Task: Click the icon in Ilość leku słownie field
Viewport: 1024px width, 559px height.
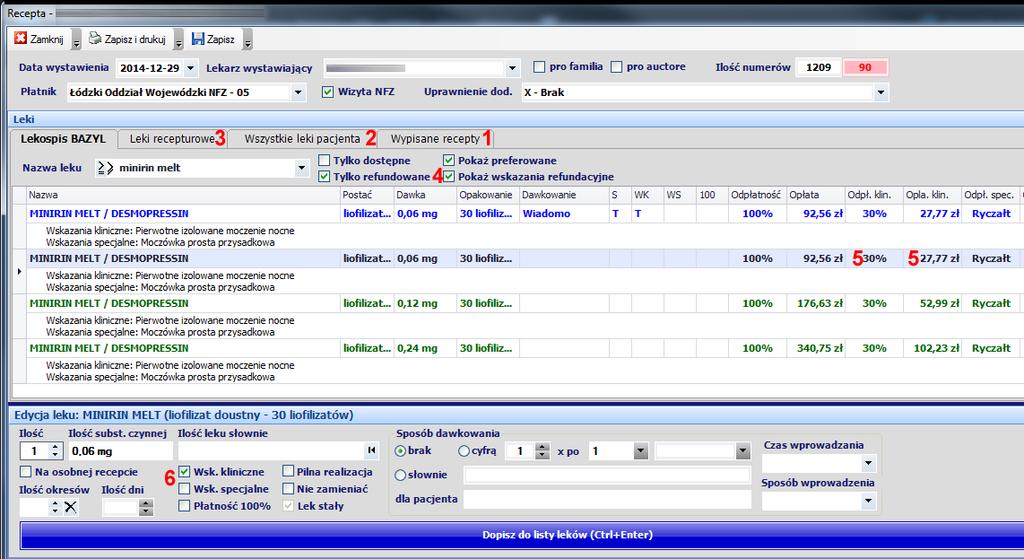Action: coord(371,450)
